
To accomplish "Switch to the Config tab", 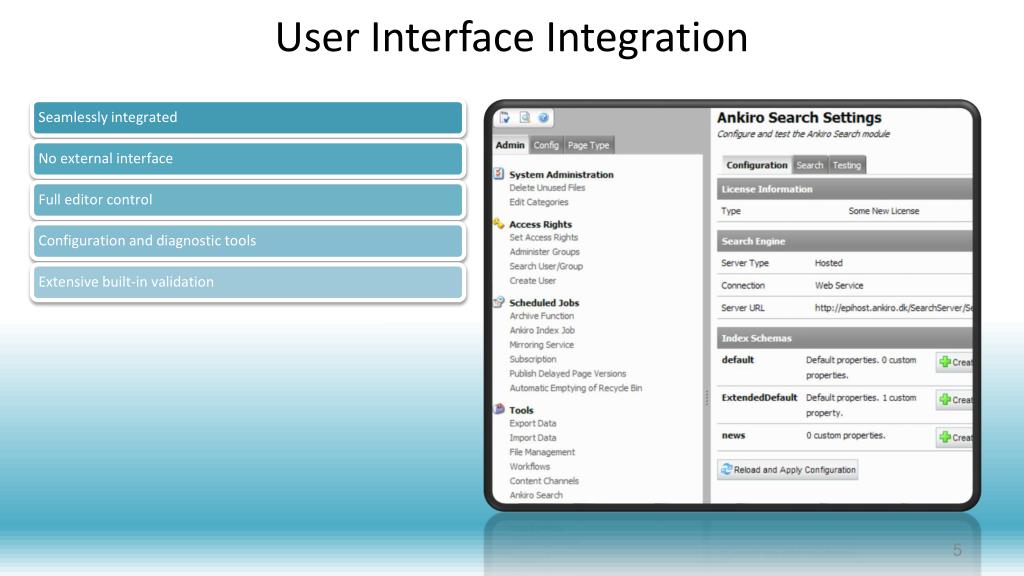I will pos(546,145).
